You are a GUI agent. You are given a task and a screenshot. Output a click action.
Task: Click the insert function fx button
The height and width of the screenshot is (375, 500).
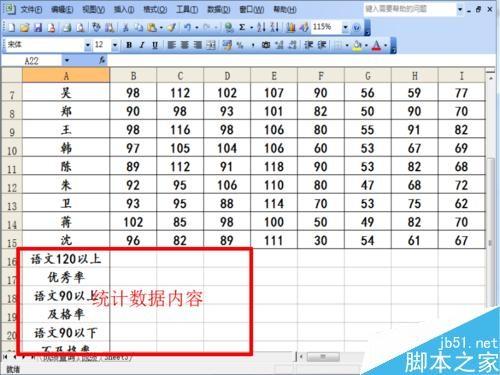tap(102, 60)
